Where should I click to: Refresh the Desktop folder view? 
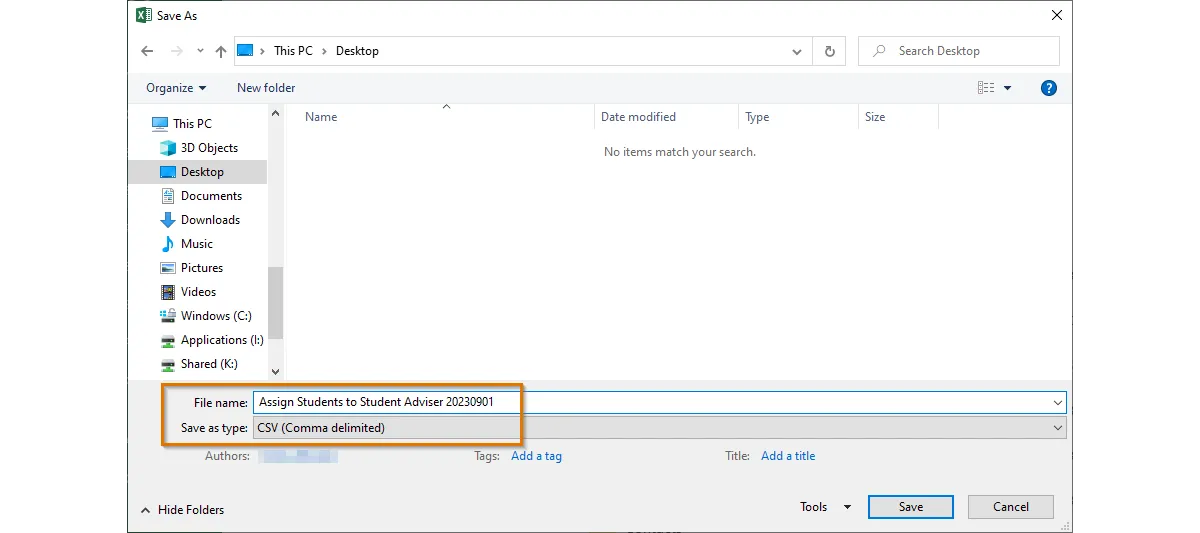click(x=829, y=51)
